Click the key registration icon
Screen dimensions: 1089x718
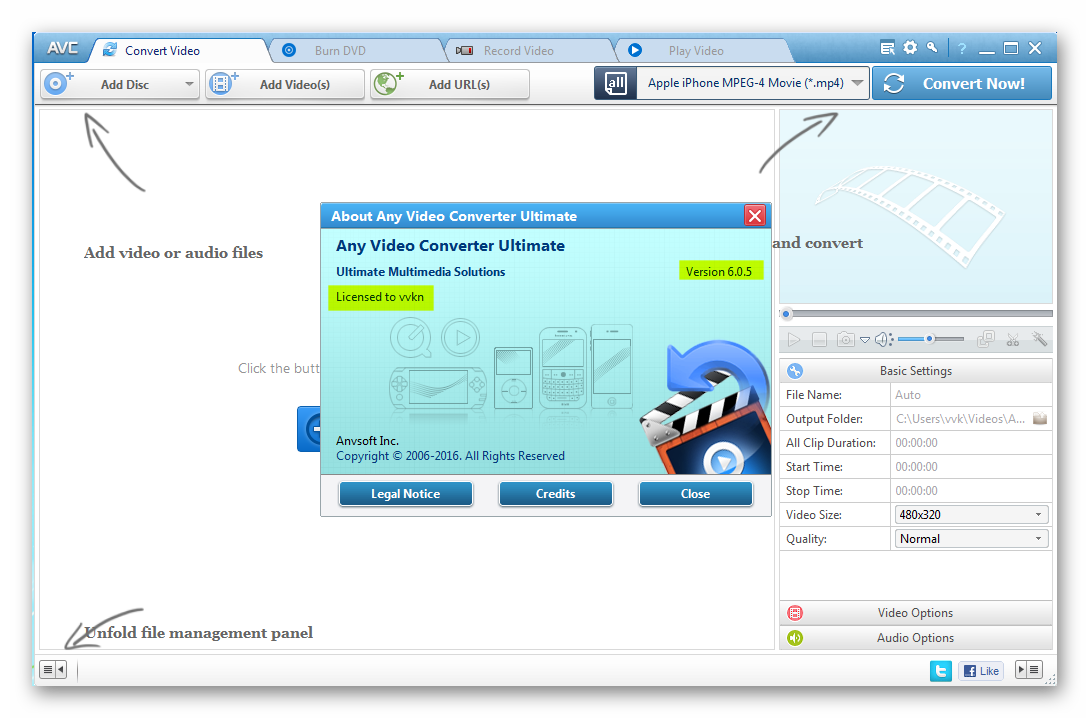(932, 48)
